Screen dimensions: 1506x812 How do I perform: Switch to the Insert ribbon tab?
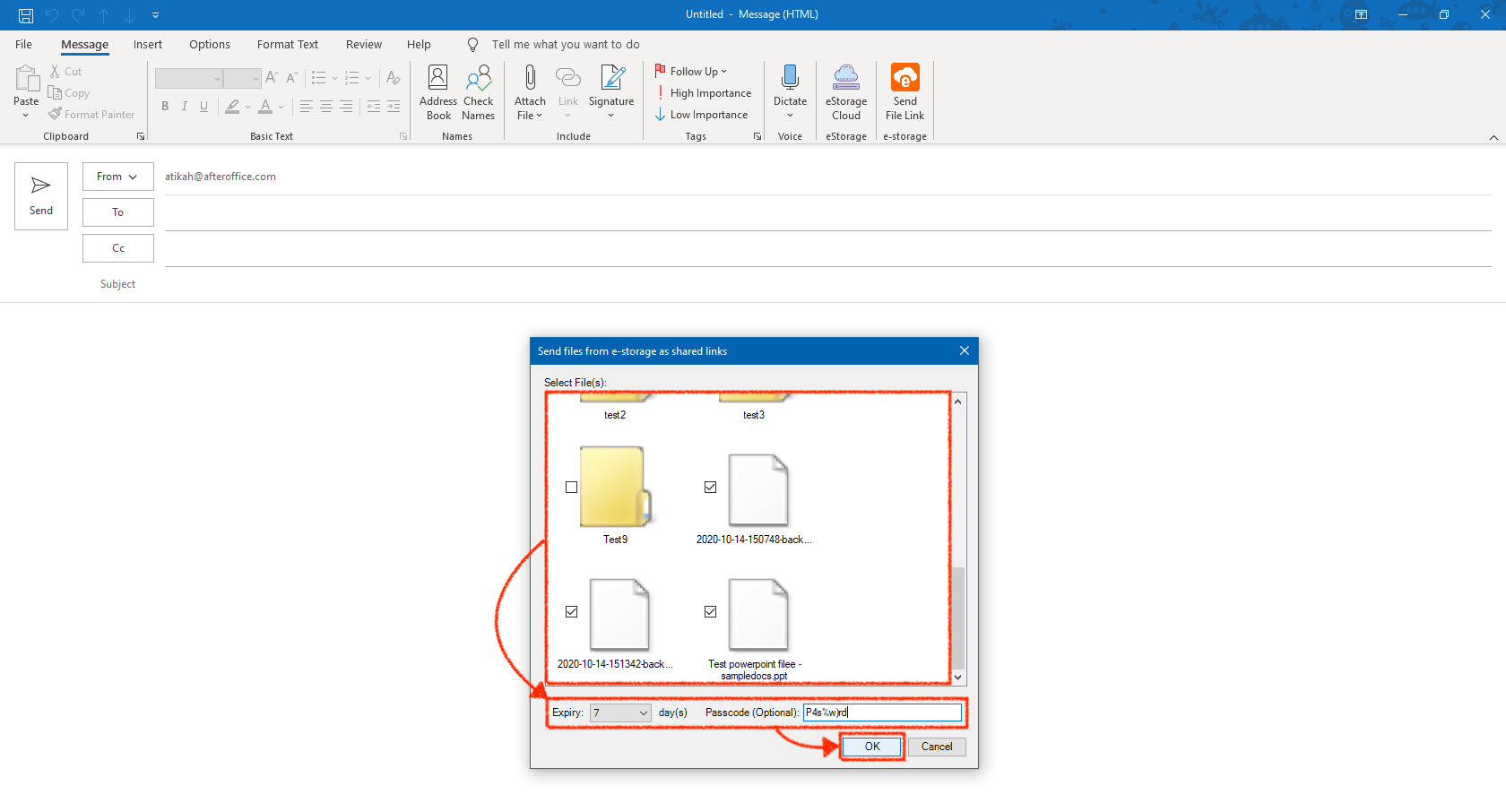(x=148, y=45)
